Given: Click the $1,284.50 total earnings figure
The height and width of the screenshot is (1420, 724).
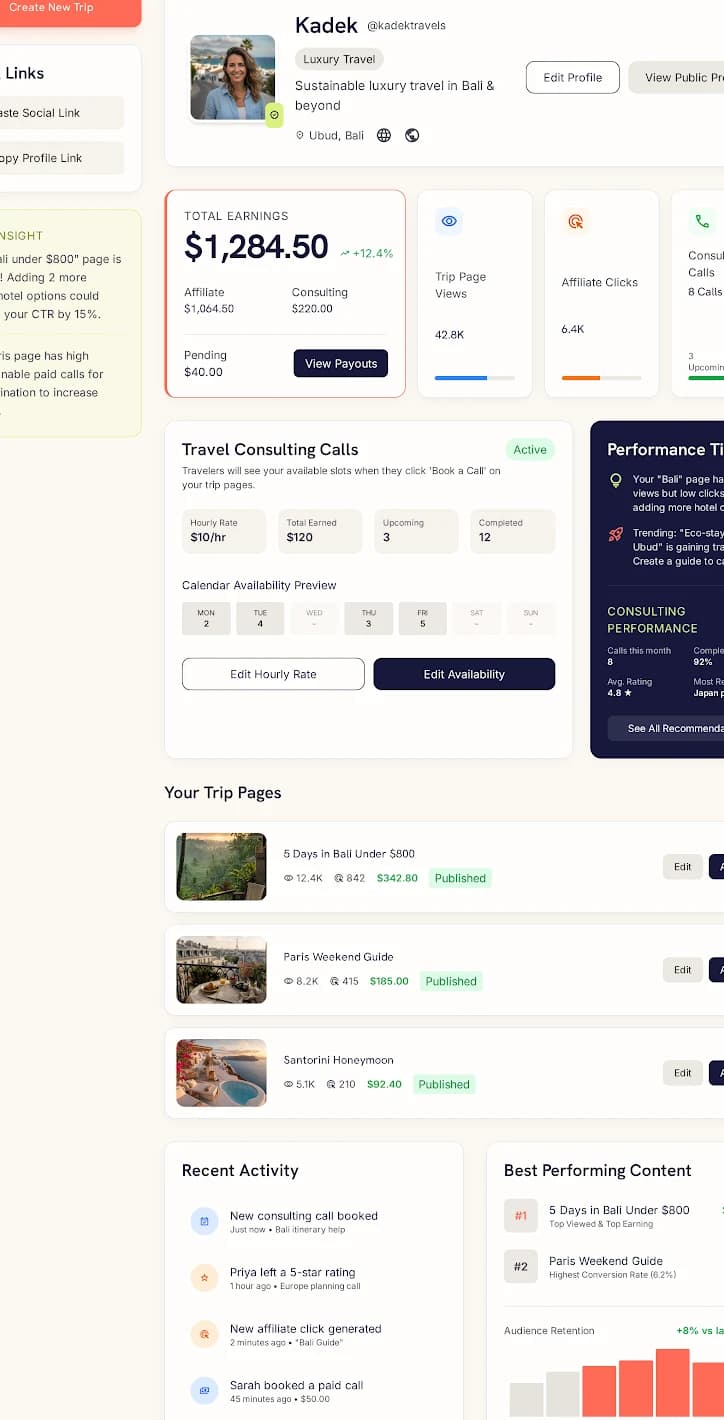Looking at the screenshot, I should pos(256,246).
